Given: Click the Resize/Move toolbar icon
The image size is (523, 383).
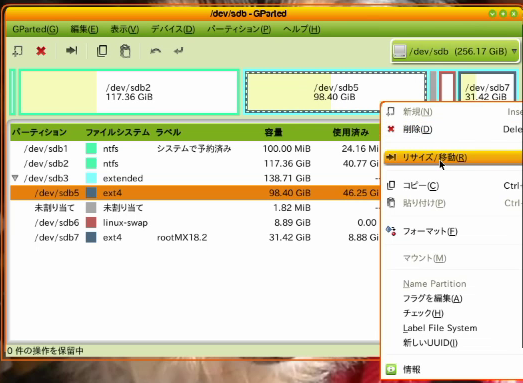Looking at the screenshot, I should [71, 50].
